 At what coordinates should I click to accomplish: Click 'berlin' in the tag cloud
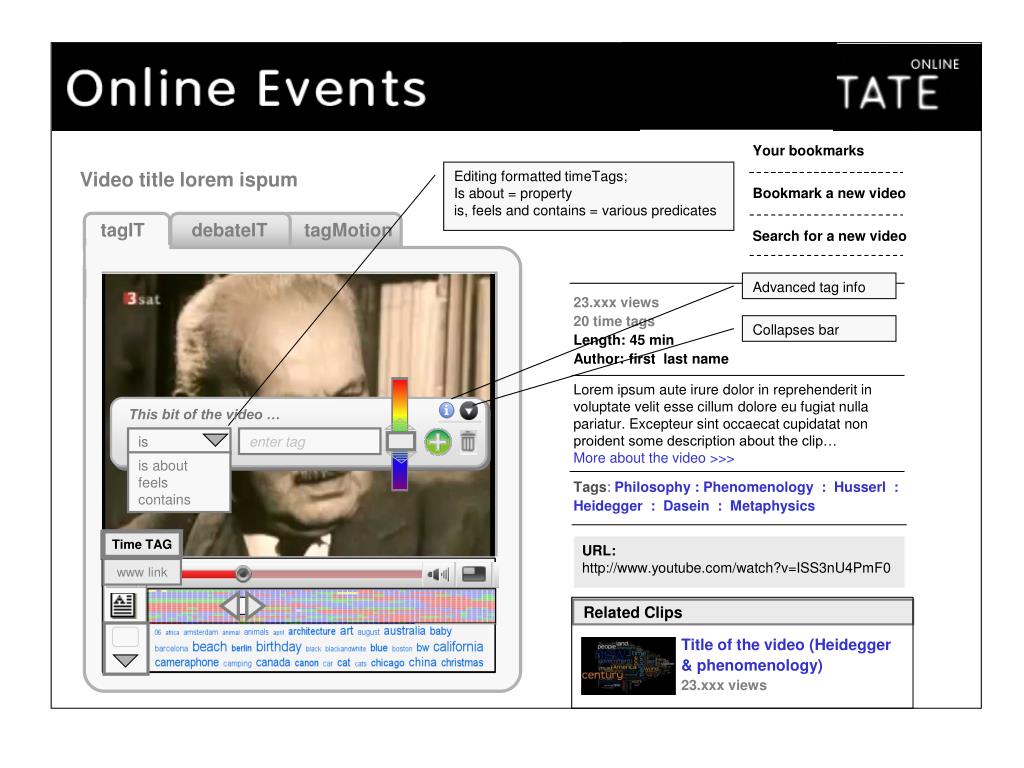(x=241, y=648)
